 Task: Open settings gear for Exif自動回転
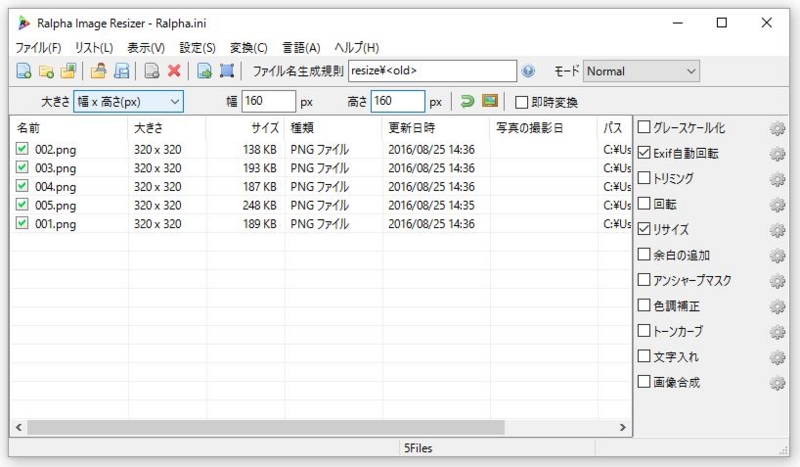click(778, 154)
